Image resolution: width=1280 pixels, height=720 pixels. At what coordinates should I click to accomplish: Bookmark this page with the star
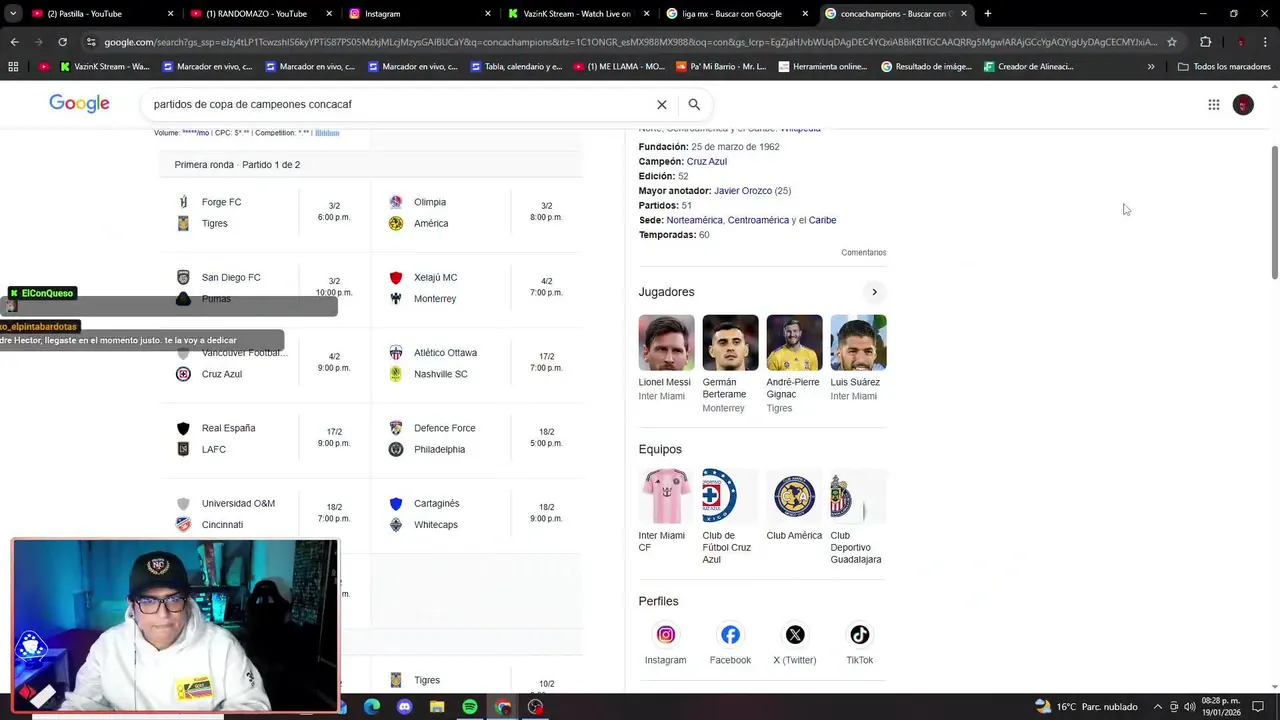1172,42
